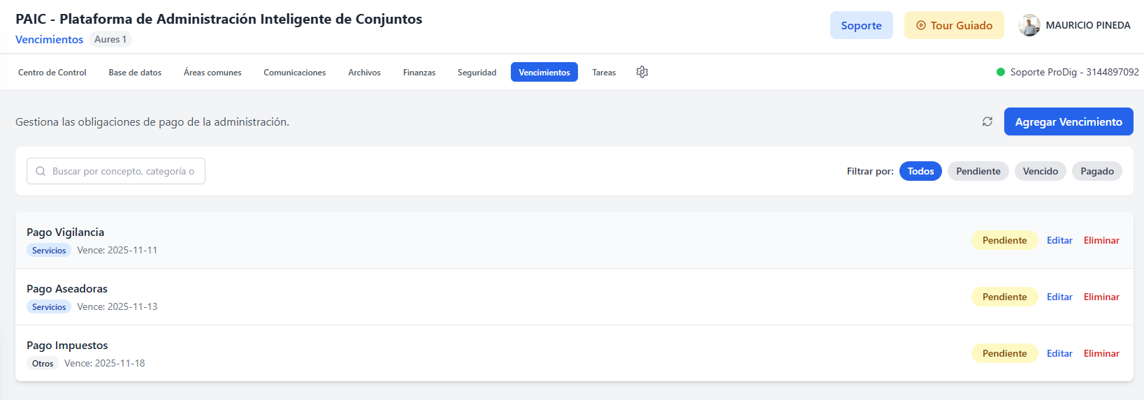This screenshot has width=1144, height=400.
Task: Open the Centro de Control tab
Action: coord(52,72)
